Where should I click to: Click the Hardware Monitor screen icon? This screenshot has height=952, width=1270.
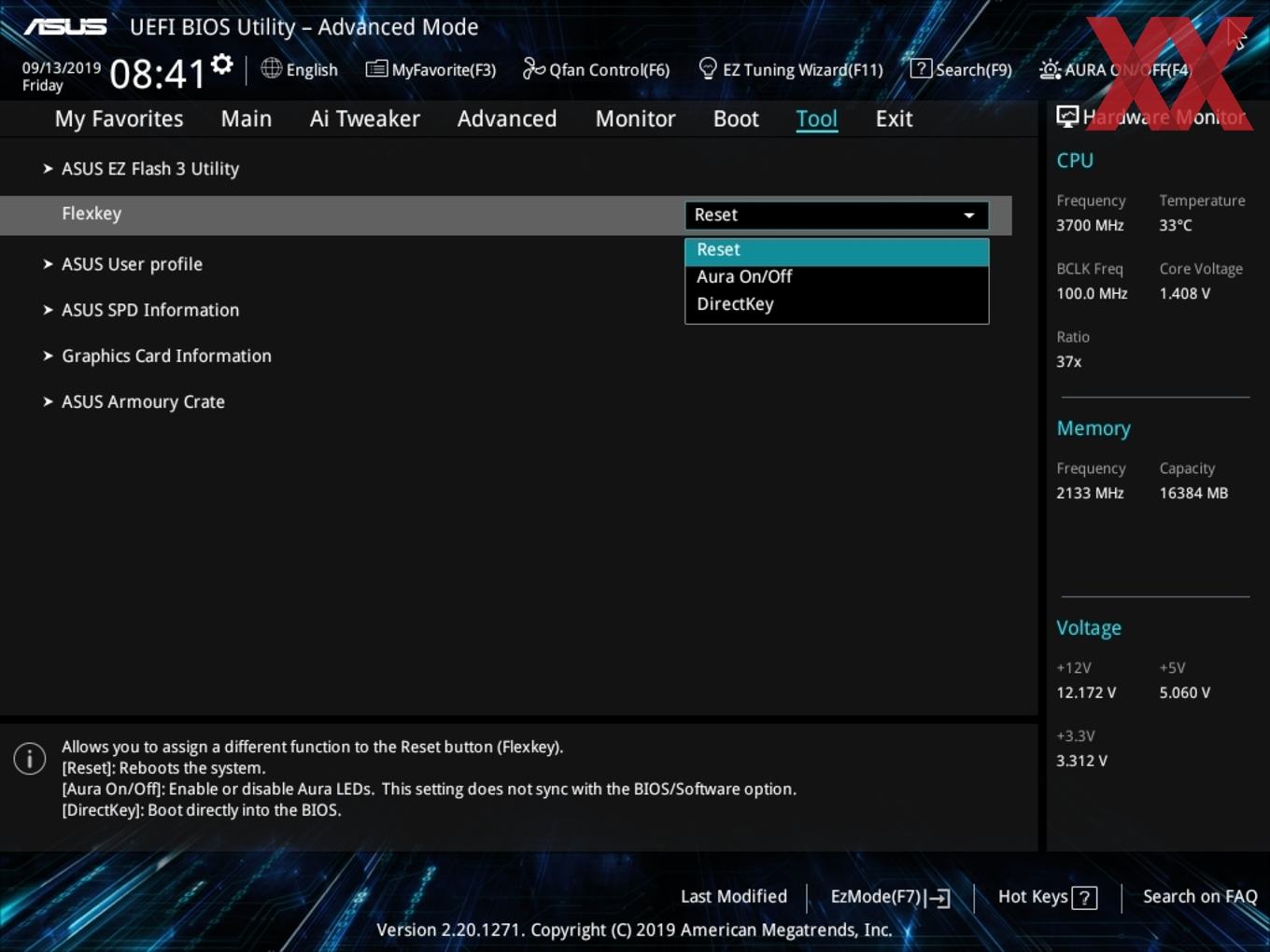click(x=1067, y=117)
